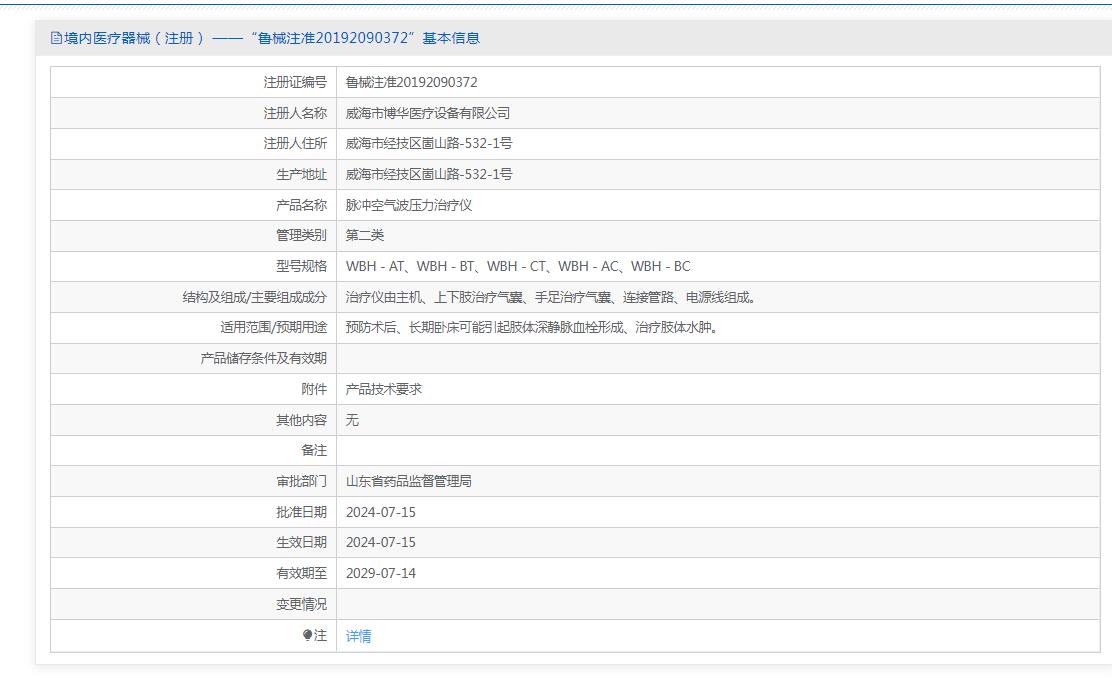Click the document icon before 境内医疗器械

pyautogui.click(x=56, y=38)
